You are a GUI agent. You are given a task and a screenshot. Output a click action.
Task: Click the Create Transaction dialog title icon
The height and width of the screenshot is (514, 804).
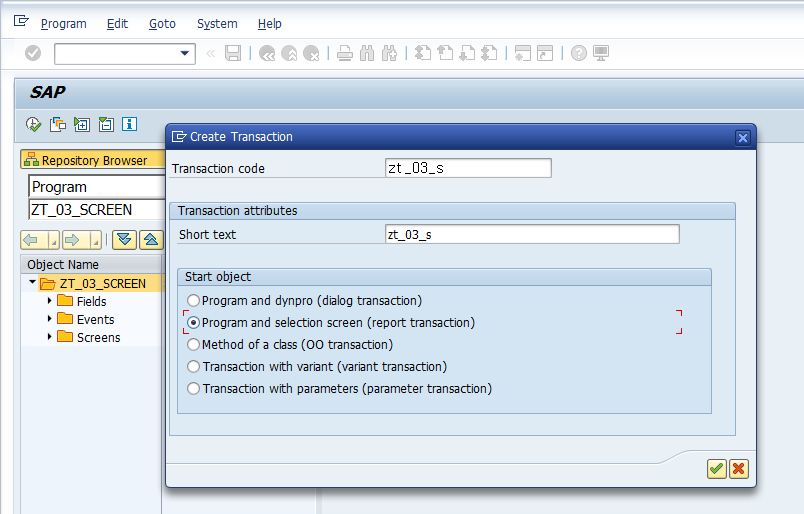tap(179, 136)
